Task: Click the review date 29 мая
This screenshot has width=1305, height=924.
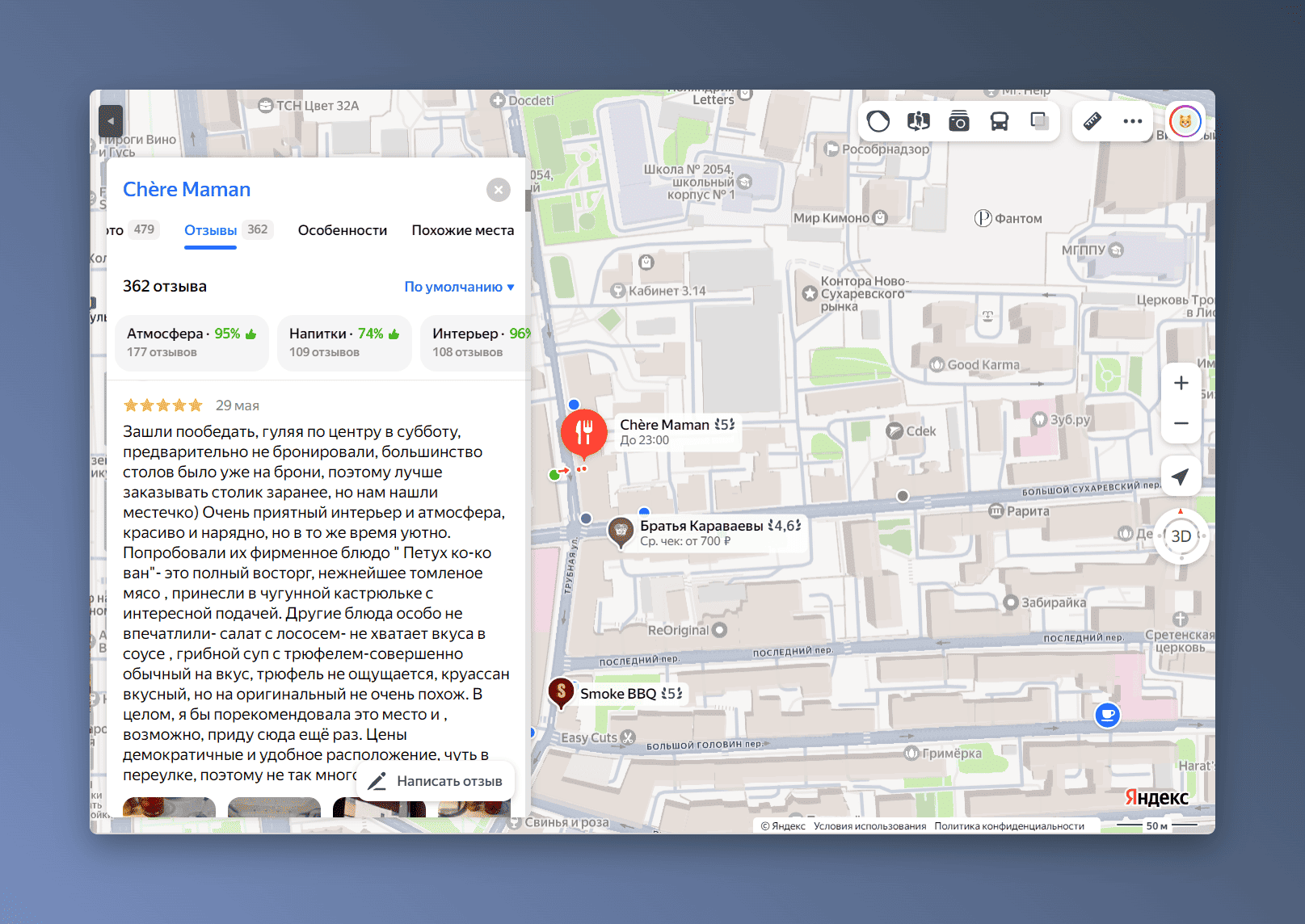Action: click(x=238, y=405)
